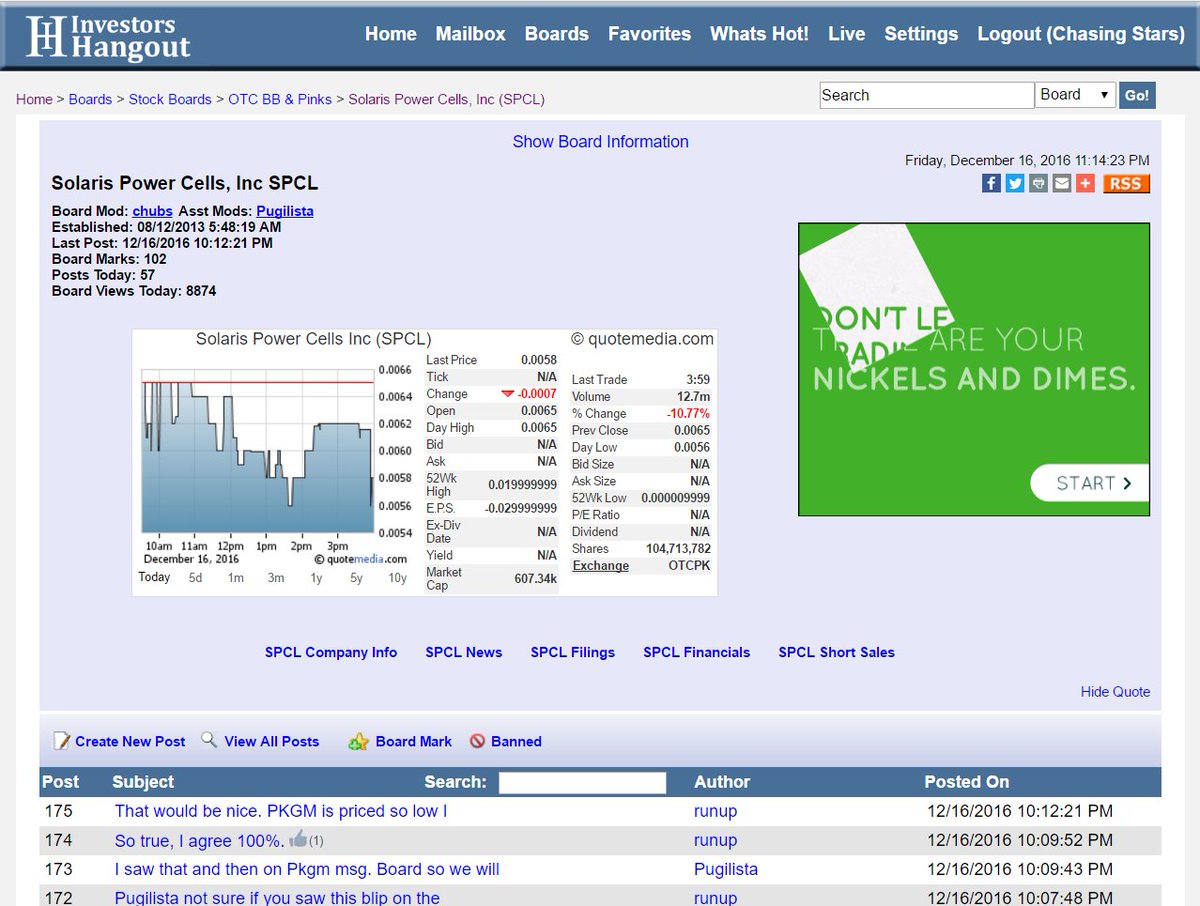1200x906 pixels.
Task: Open SPCL Short Sales
Action: [837, 652]
